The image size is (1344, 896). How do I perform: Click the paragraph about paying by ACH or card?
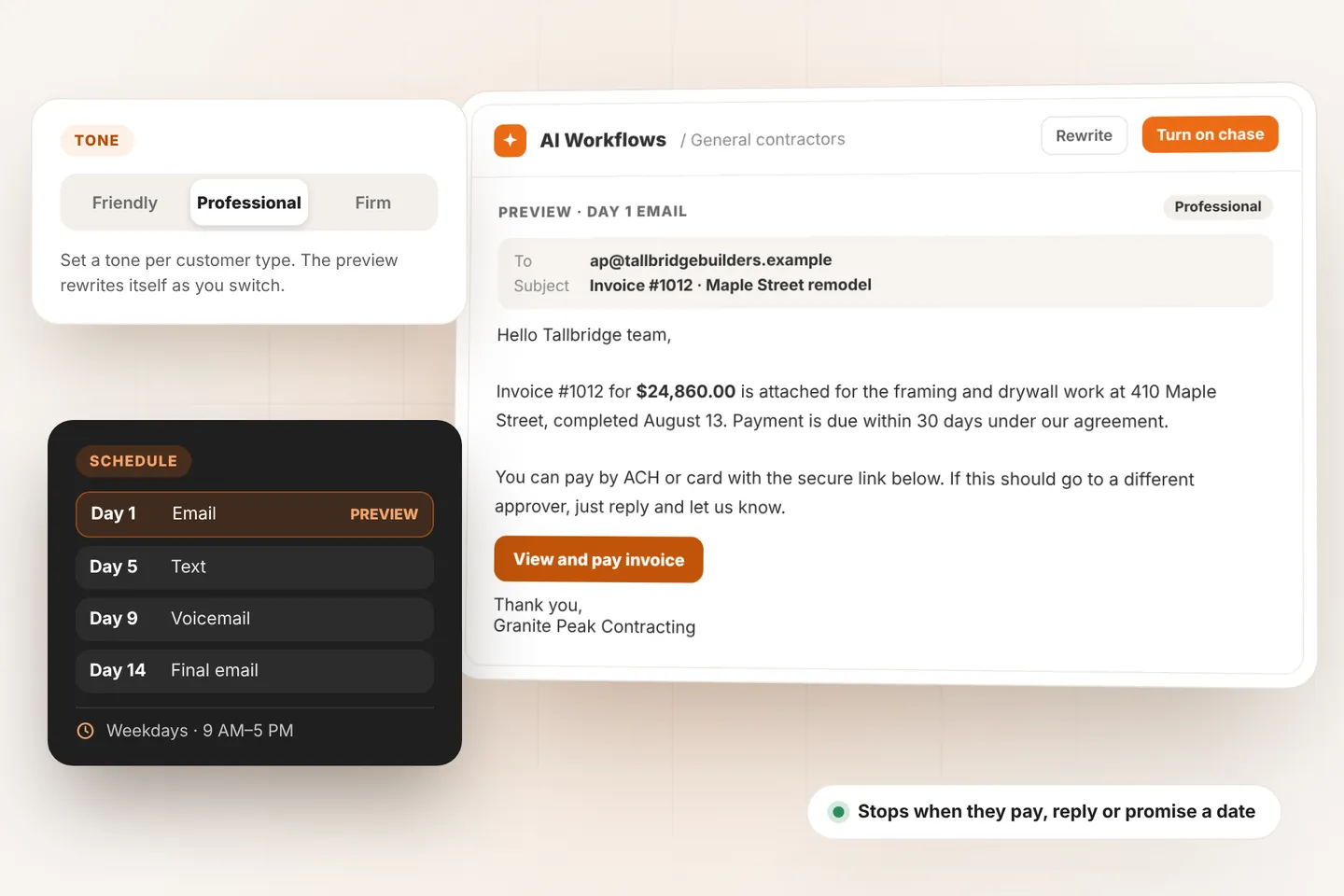click(845, 493)
